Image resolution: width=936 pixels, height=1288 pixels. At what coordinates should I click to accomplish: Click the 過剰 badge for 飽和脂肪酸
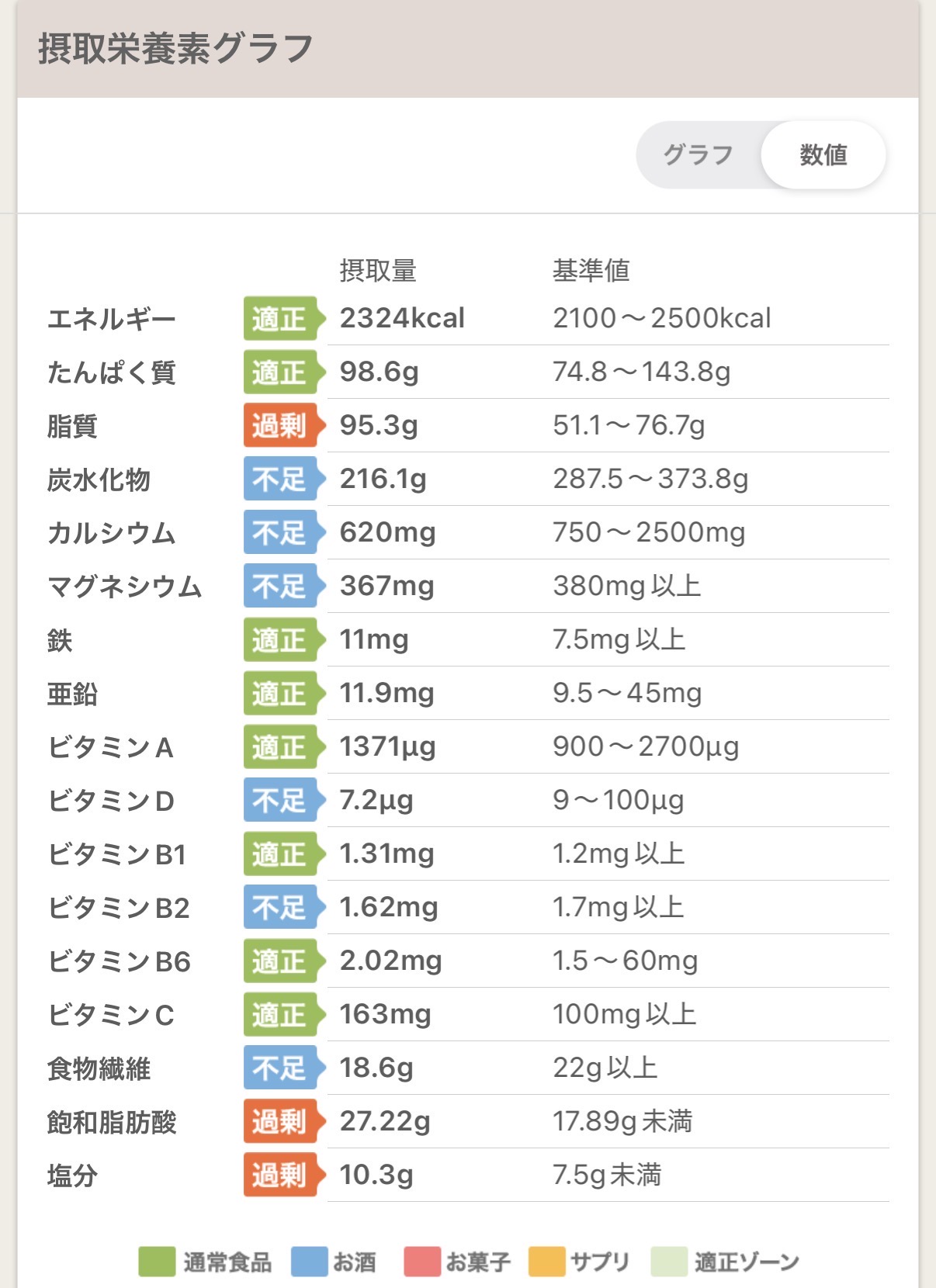tap(279, 1121)
